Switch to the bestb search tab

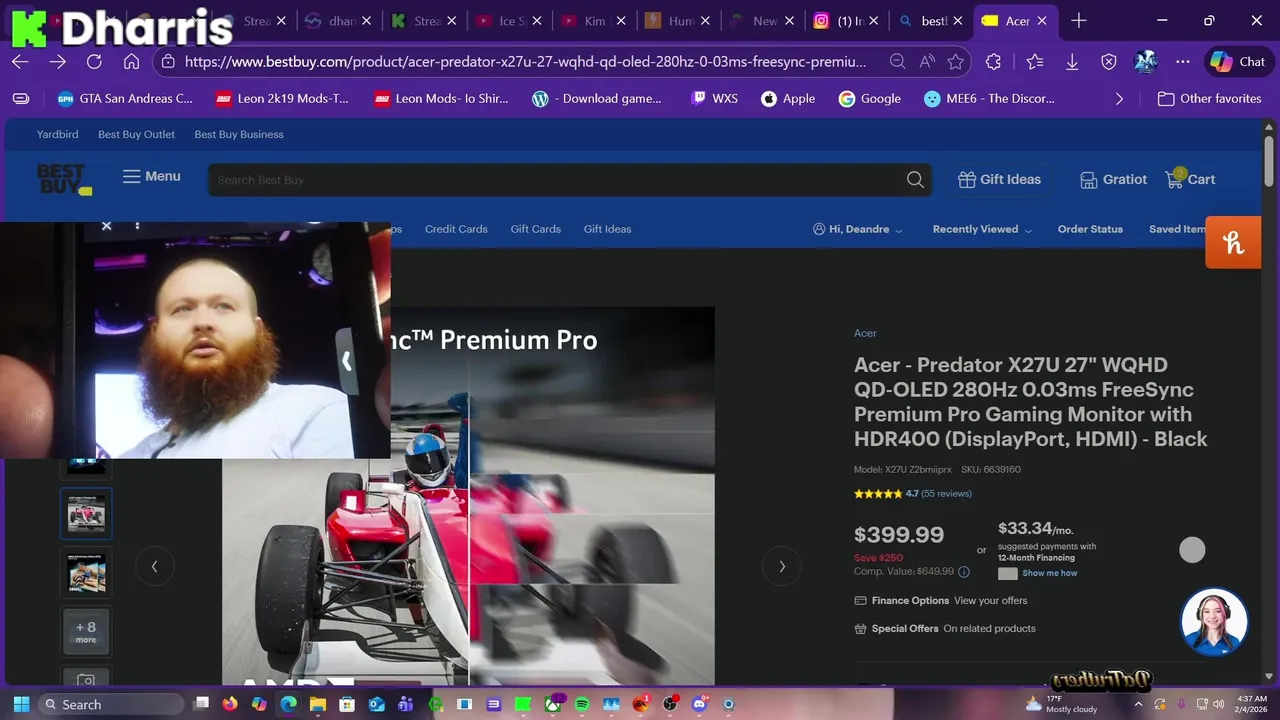point(930,21)
